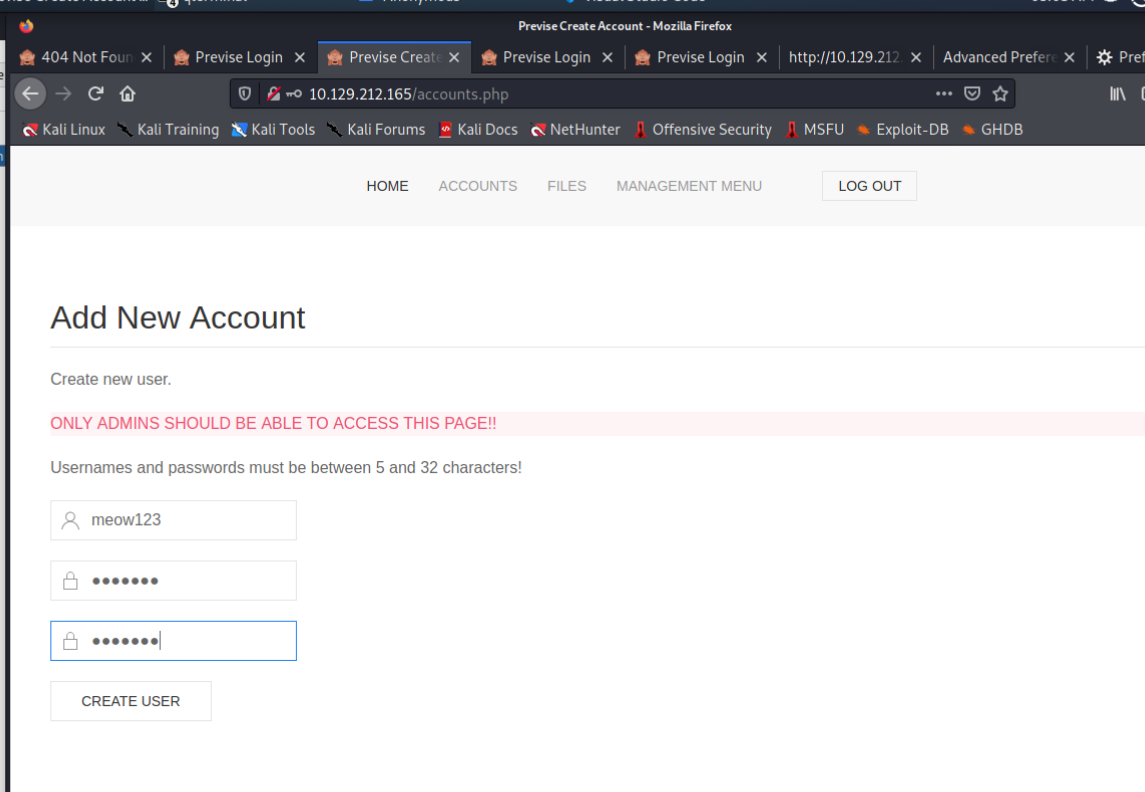
Task: Open page actions three-dot menu
Action: point(944,94)
